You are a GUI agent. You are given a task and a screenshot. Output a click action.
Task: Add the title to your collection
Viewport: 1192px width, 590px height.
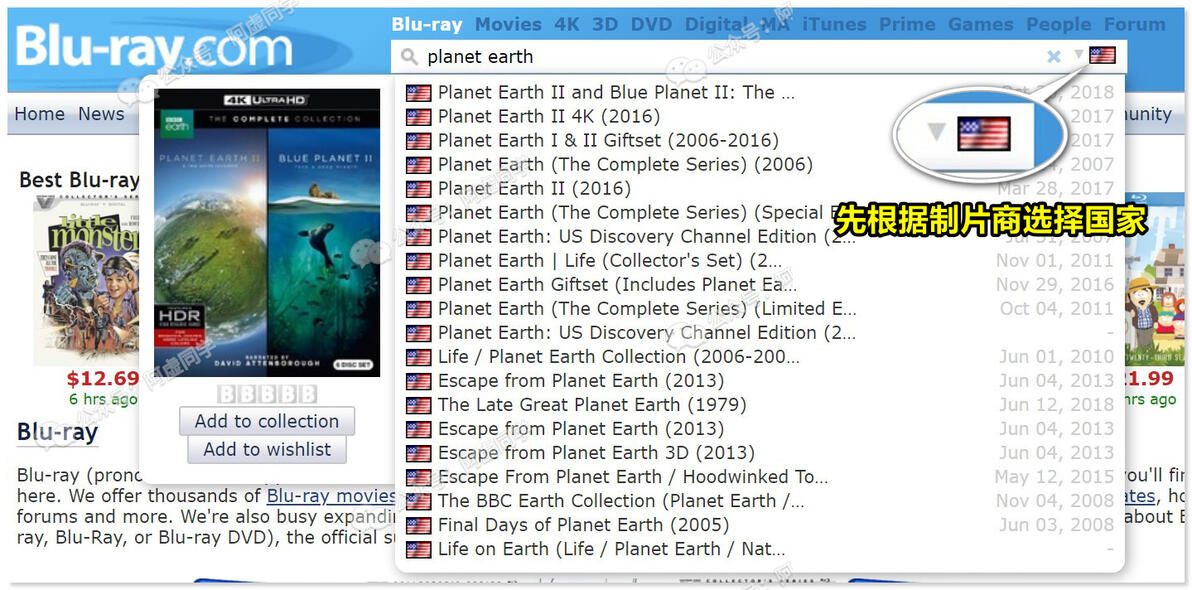coord(267,421)
